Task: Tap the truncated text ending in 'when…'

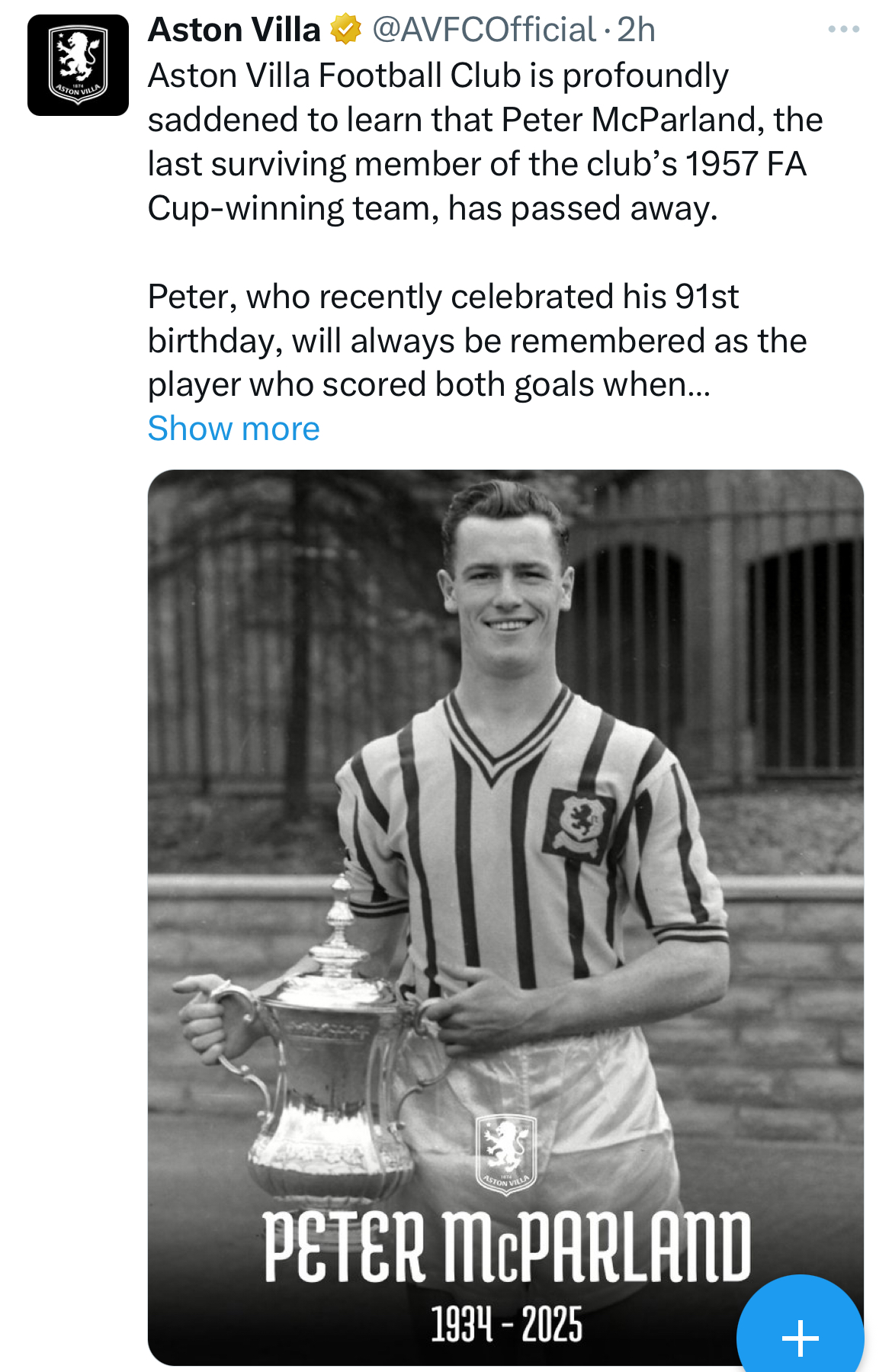Action: (429, 384)
